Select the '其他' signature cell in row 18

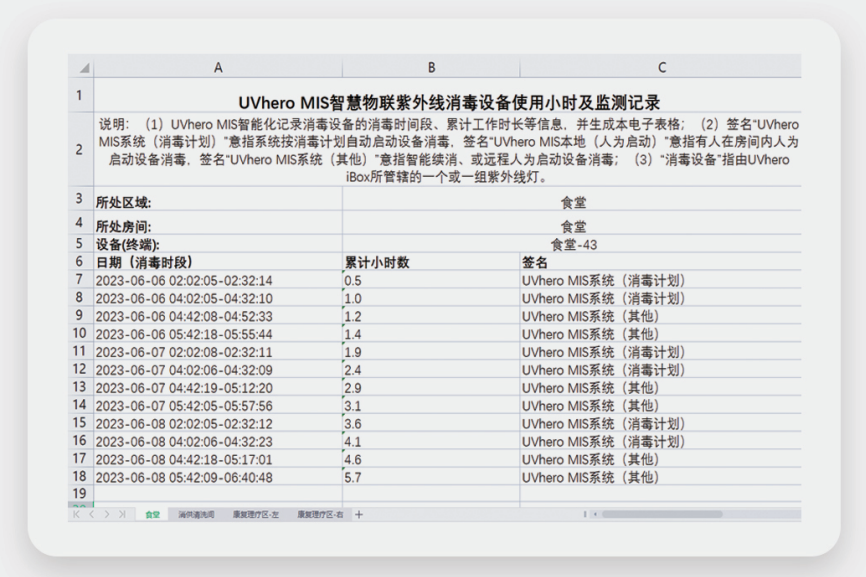coord(661,477)
